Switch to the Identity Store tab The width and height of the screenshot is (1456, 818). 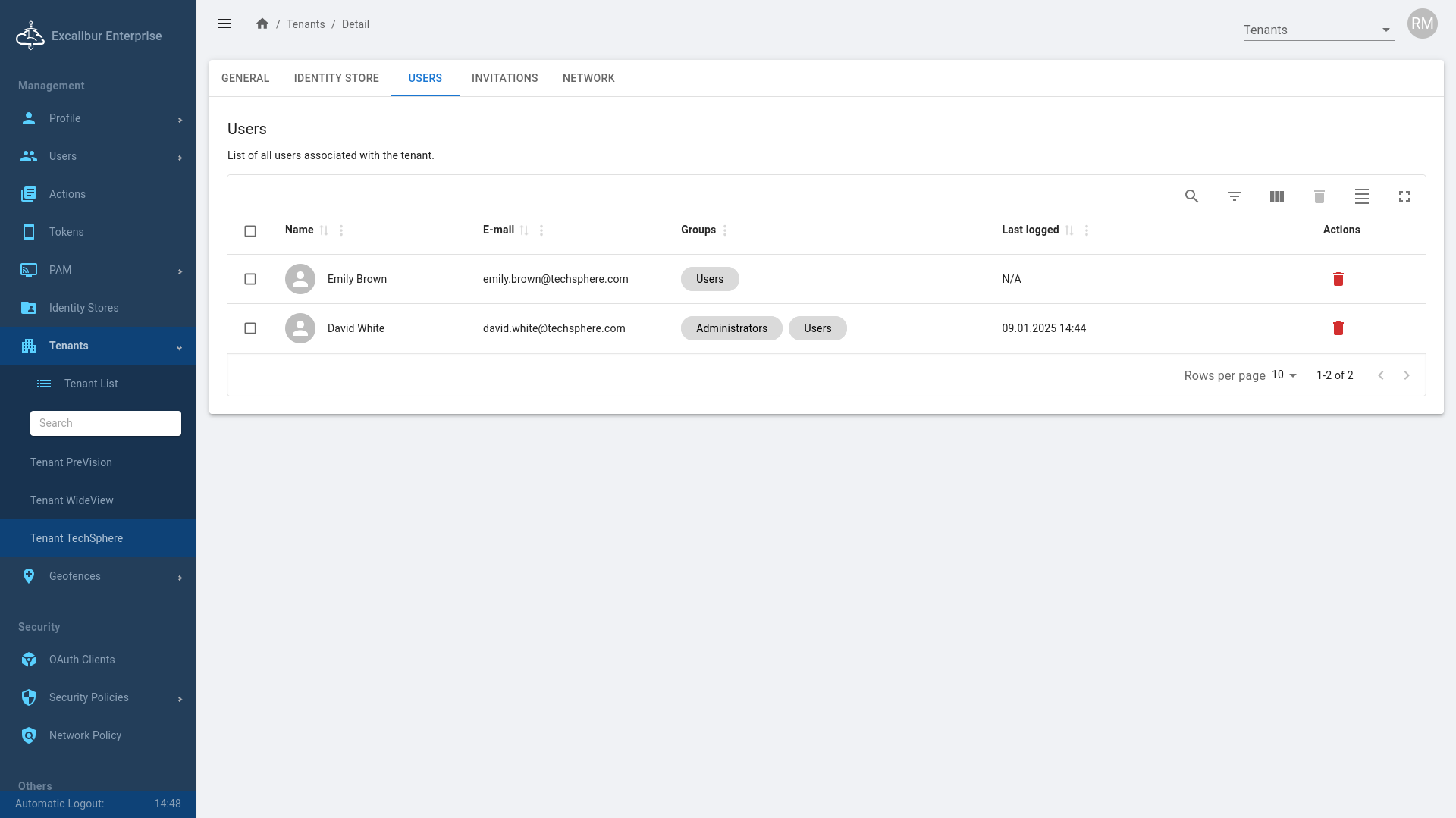(336, 78)
